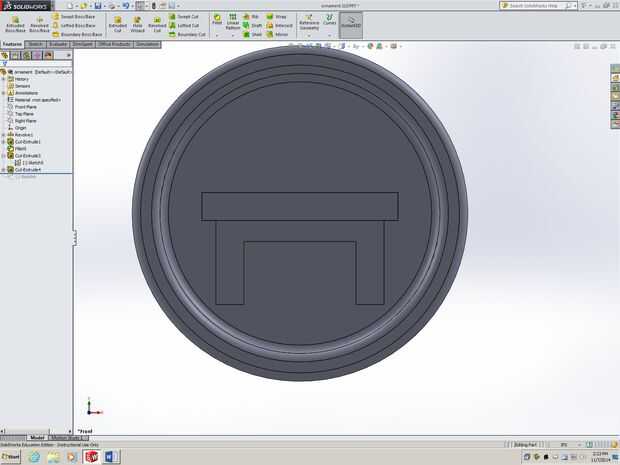Select the Draft feature
Image resolution: width=620 pixels, height=465 pixels.
pyautogui.click(x=252, y=25)
